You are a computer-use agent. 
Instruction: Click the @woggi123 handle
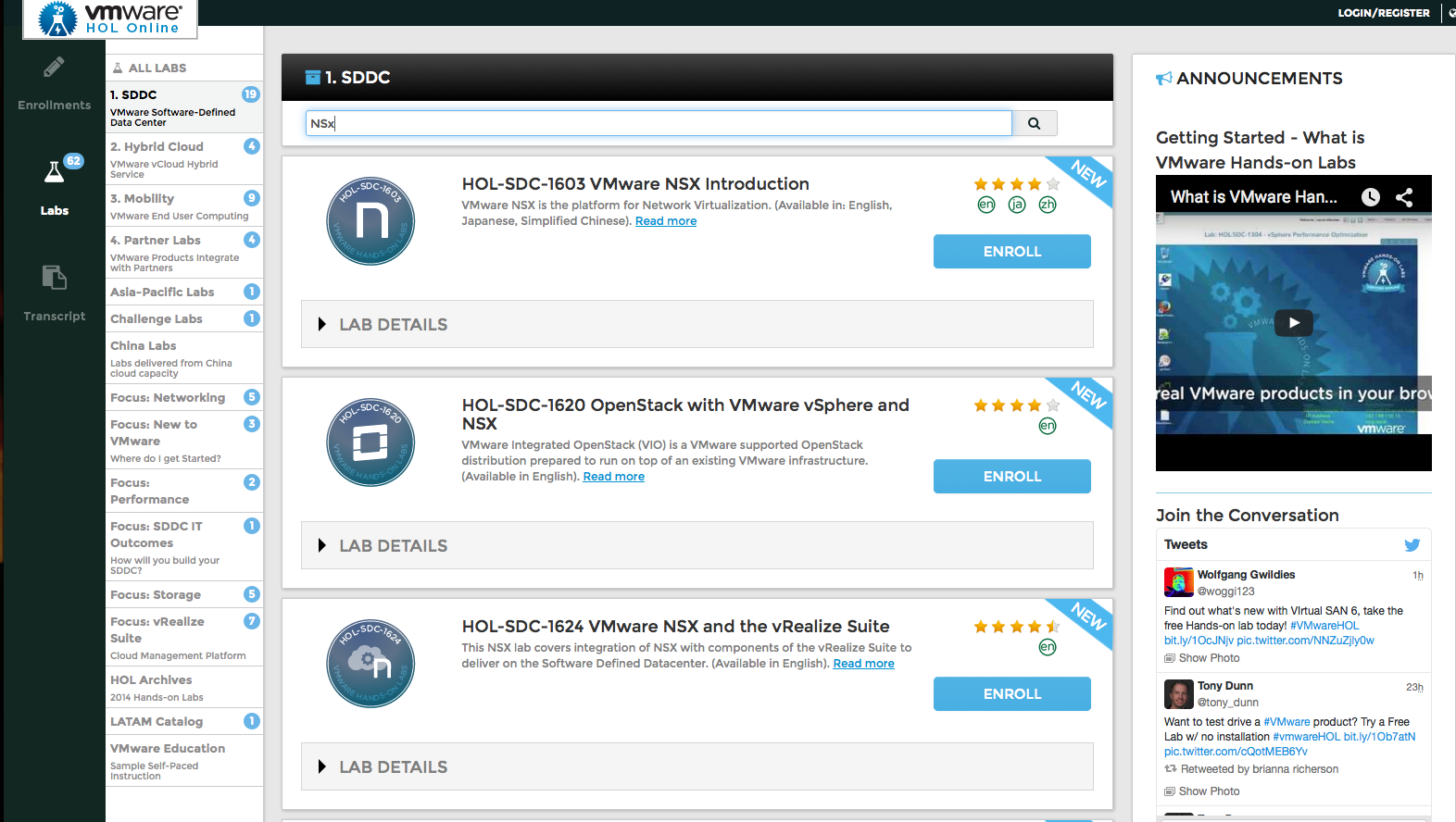point(1226,592)
